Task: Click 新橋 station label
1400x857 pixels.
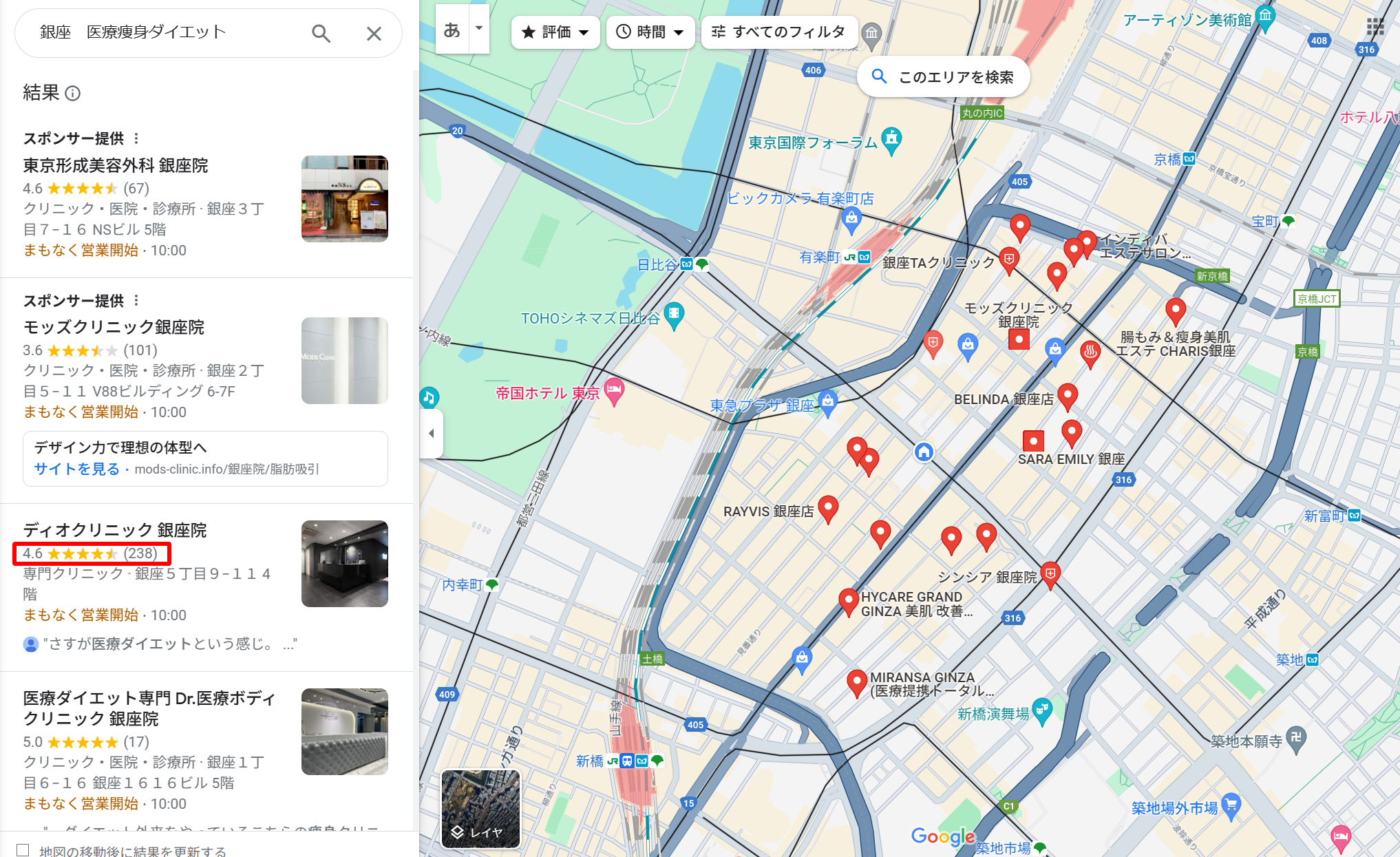Action: coord(589,761)
